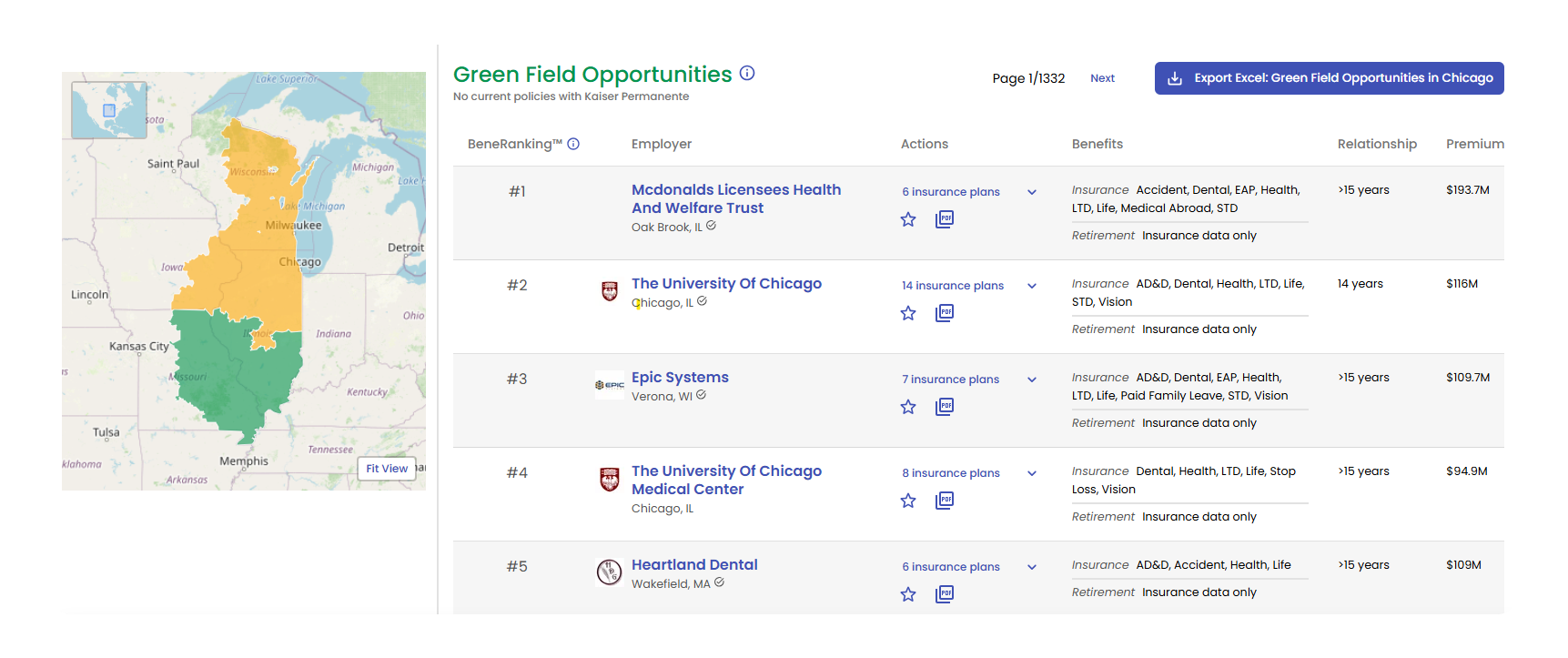The height and width of the screenshot is (658, 1568).
Task: Expand 8 insurance plans dropdown
Action: click(x=1032, y=473)
